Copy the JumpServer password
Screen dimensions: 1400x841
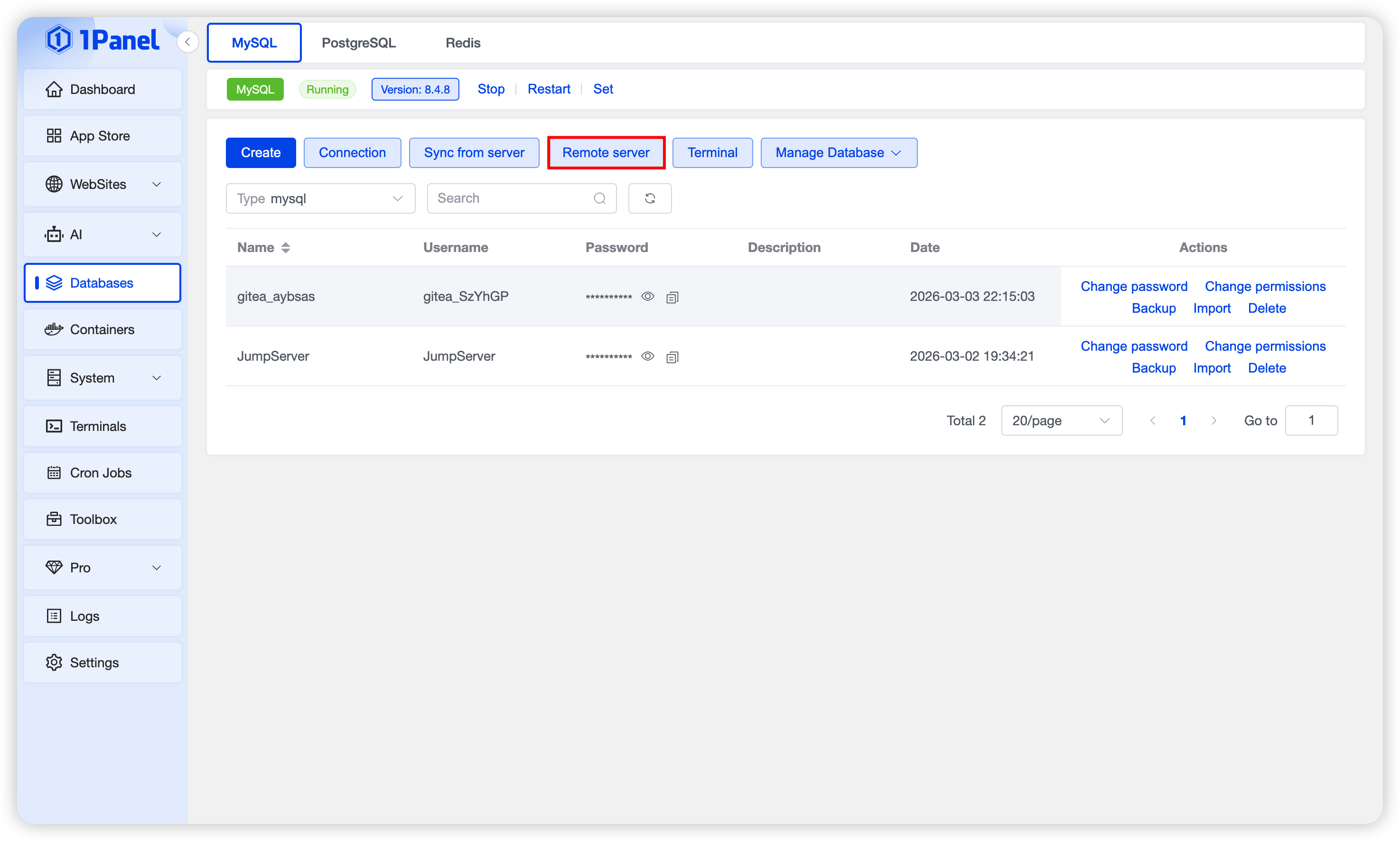click(672, 357)
